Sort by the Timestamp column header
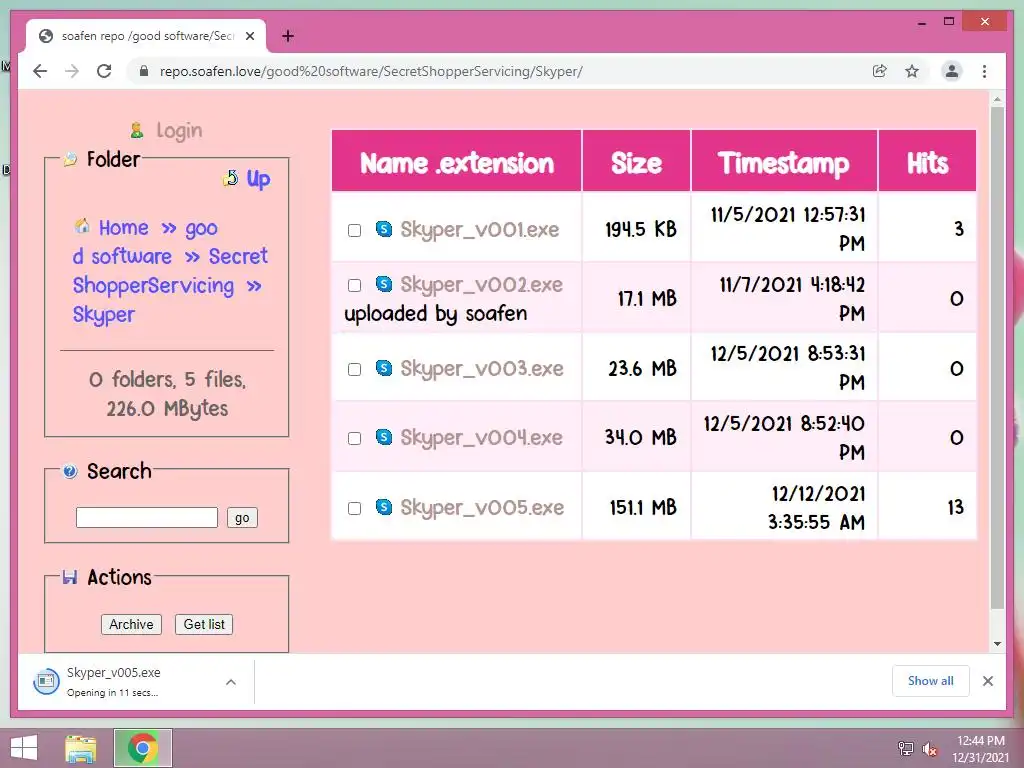 (x=784, y=163)
